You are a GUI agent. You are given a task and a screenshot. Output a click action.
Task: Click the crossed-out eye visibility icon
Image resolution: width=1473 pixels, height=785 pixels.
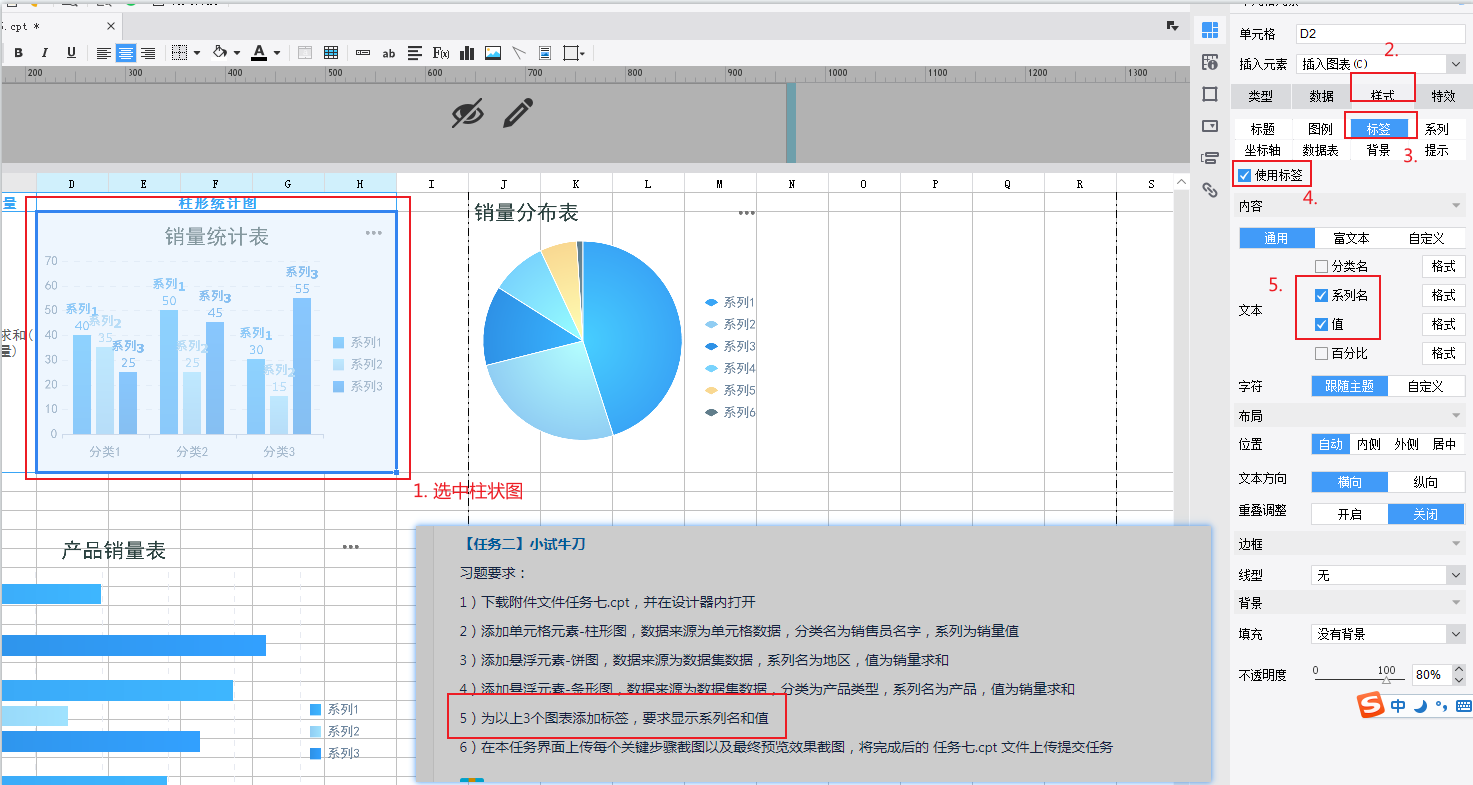click(467, 114)
